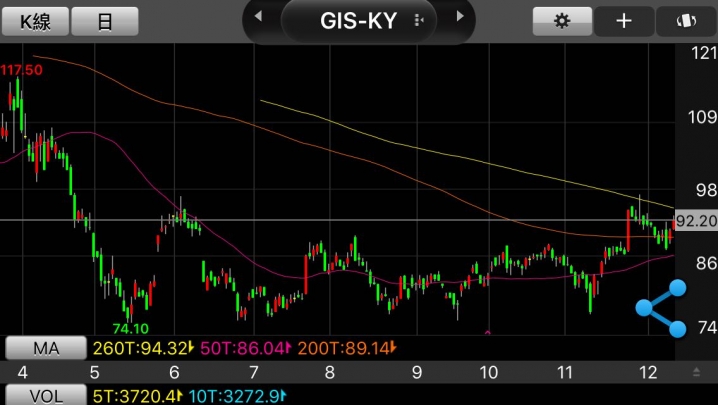Open the VOL indicator button
Screen dimensions: 720x405
click(x=46, y=396)
